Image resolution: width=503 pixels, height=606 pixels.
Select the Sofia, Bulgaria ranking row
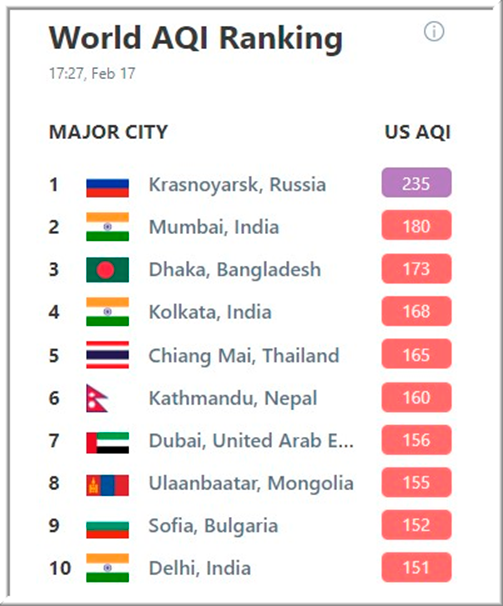pos(250,525)
